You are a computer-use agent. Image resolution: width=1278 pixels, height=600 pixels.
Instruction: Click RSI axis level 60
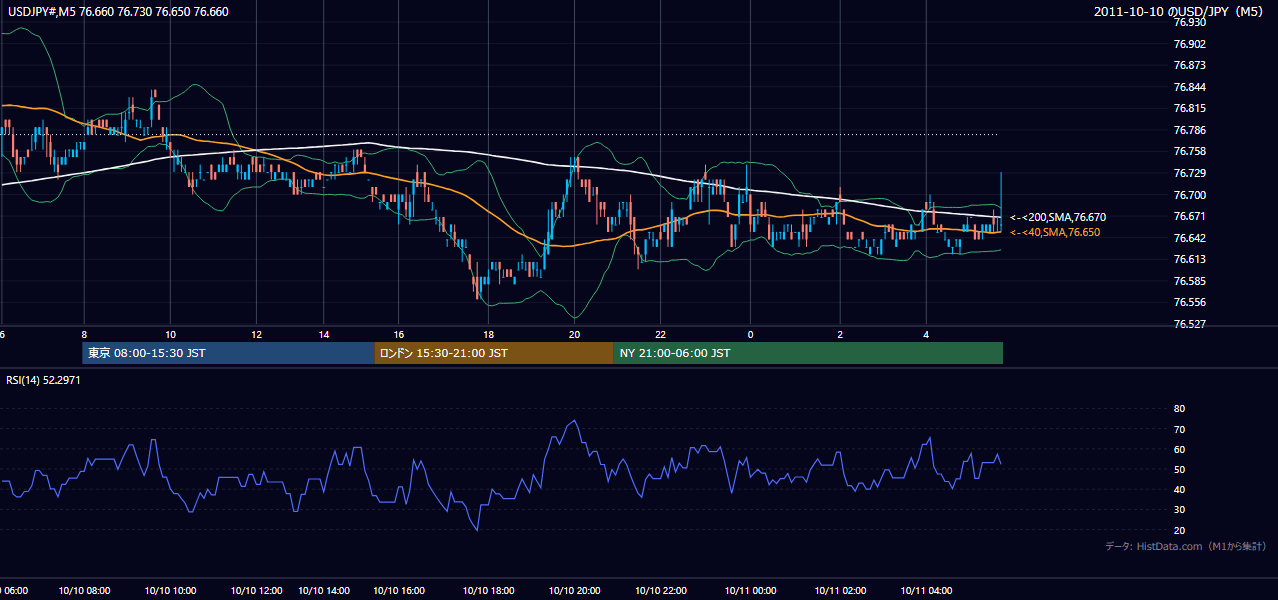click(1179, 449)
